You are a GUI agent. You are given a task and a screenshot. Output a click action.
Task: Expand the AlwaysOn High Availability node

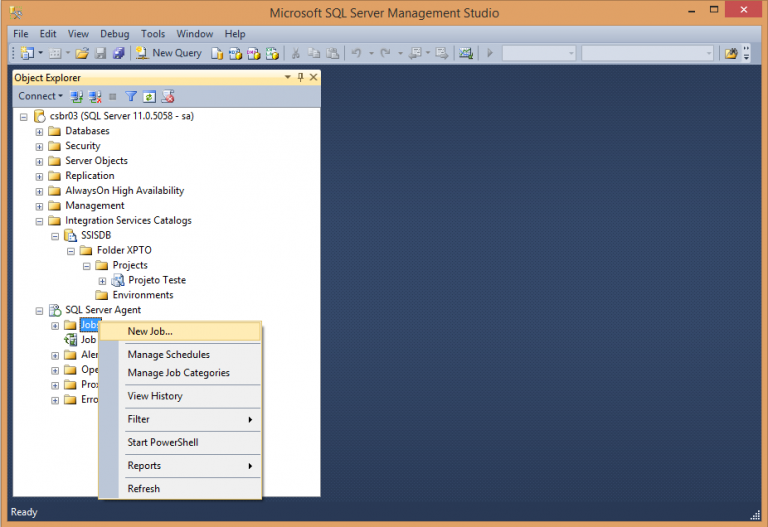pos(39,192)
